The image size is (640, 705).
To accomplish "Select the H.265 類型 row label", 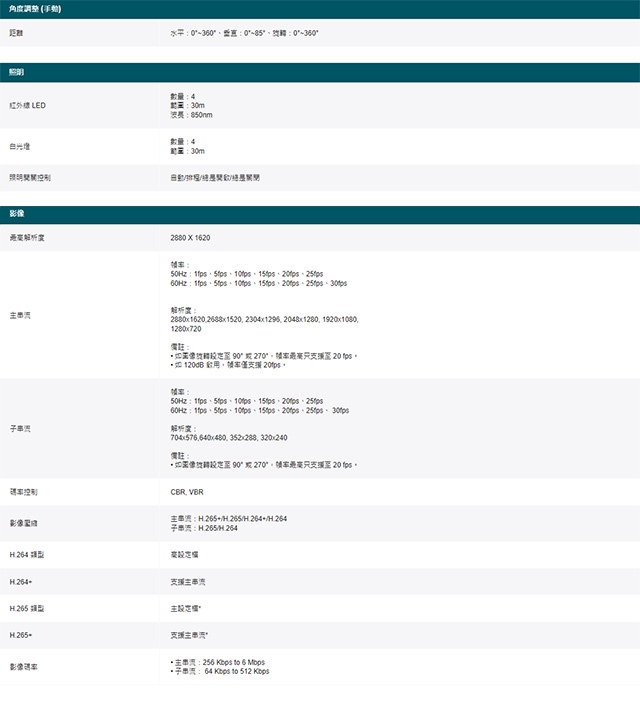I will click(26, 608).
